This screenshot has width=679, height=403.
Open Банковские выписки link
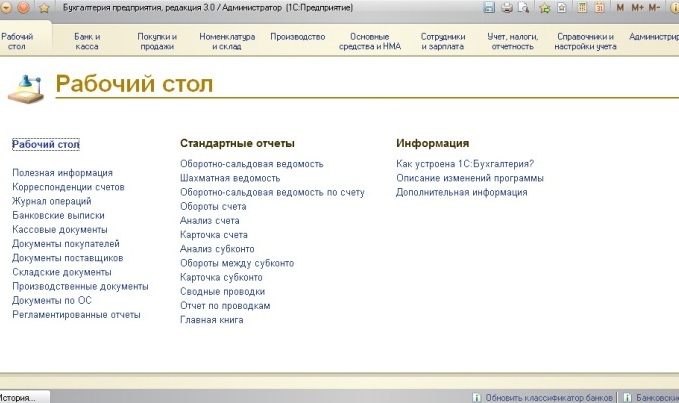click(x=58, y=215)
